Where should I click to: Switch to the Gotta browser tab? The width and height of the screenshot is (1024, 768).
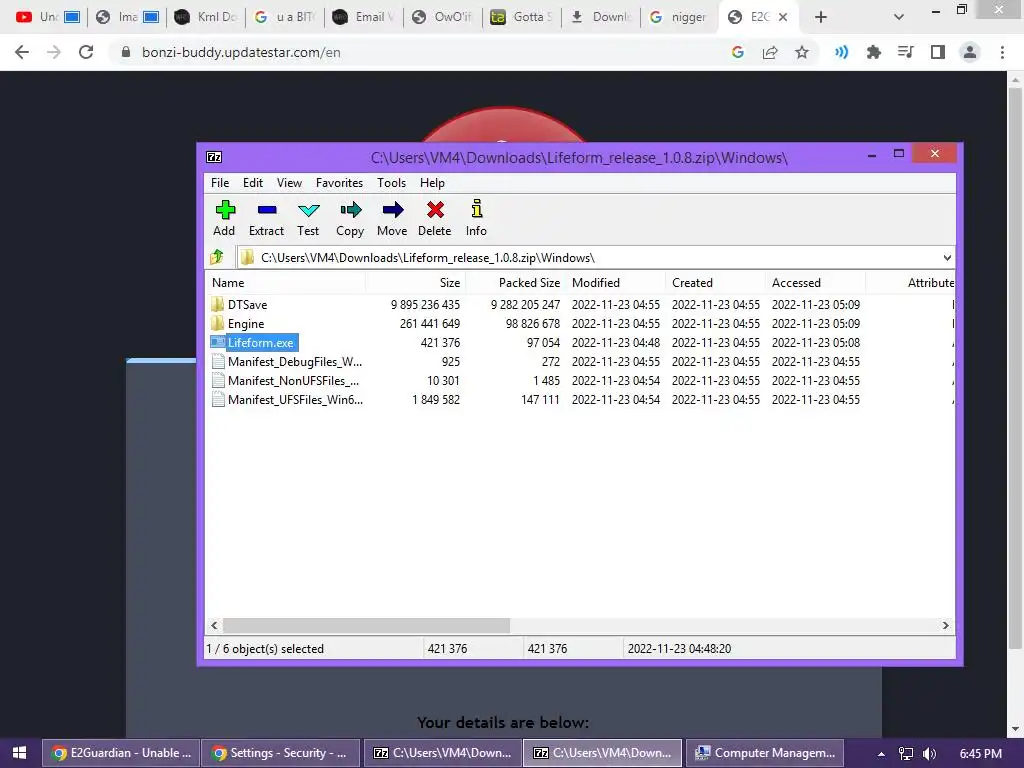point(522,17)
